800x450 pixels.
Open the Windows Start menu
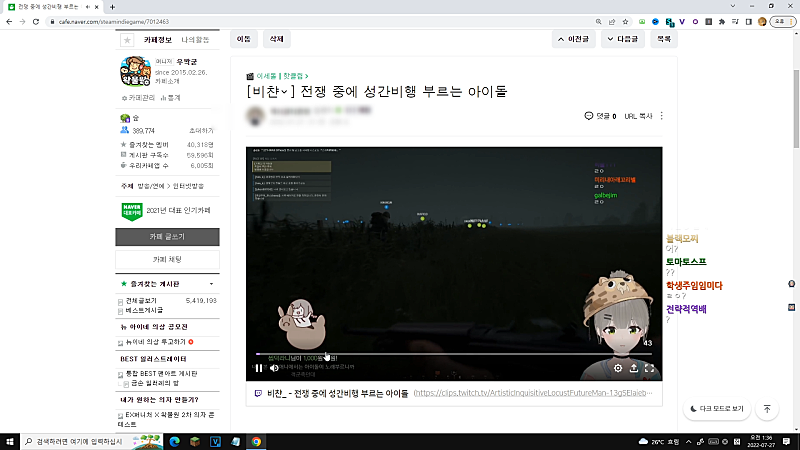point(10,441)
